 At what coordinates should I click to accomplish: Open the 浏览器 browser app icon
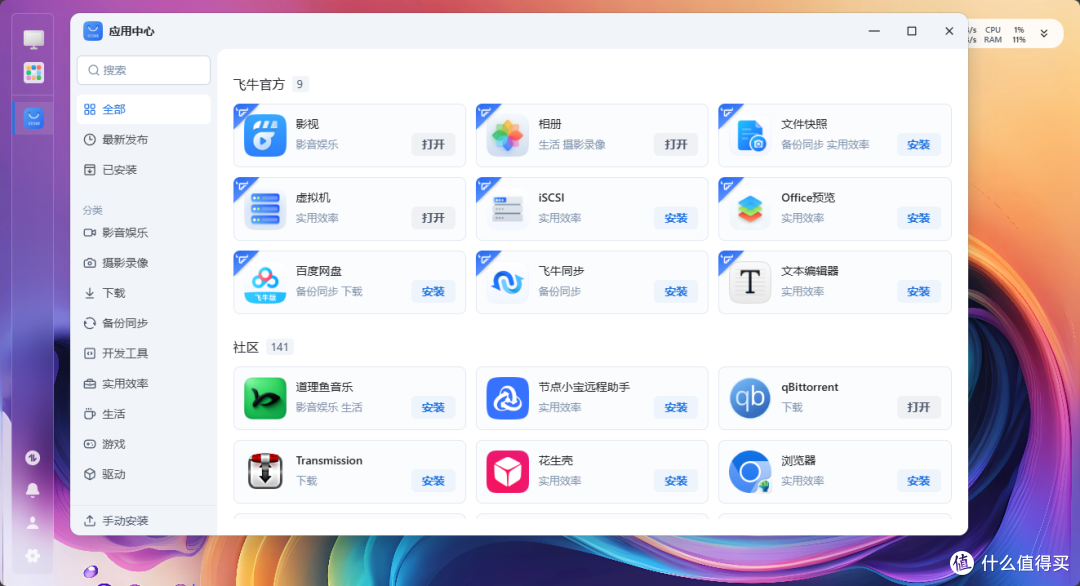[750, 472]
